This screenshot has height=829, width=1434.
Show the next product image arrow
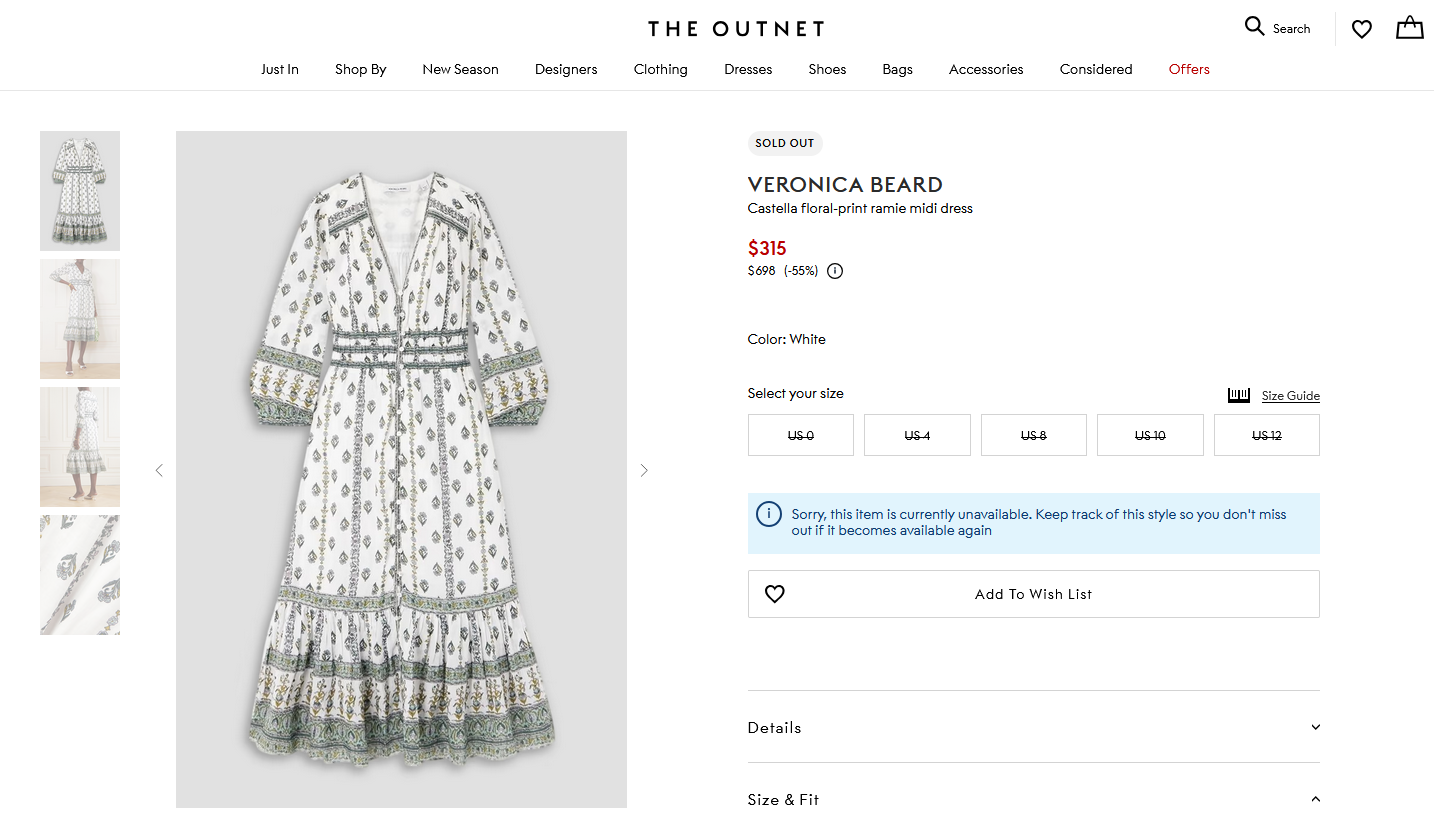(x=644, y=470)
